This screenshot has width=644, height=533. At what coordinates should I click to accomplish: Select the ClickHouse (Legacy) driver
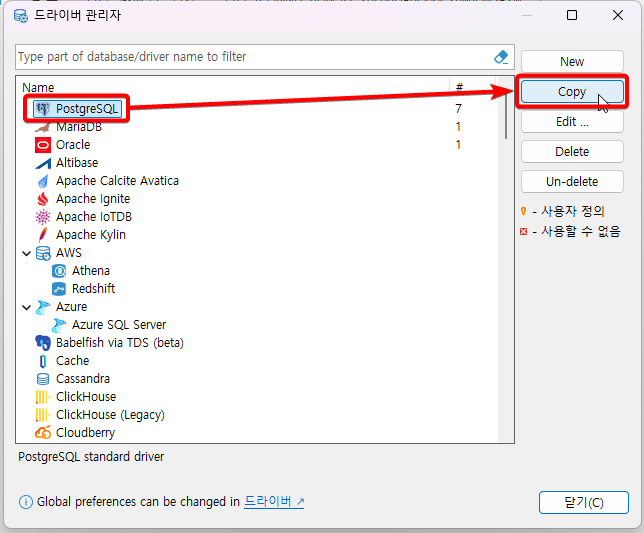(x=110, y=415)
